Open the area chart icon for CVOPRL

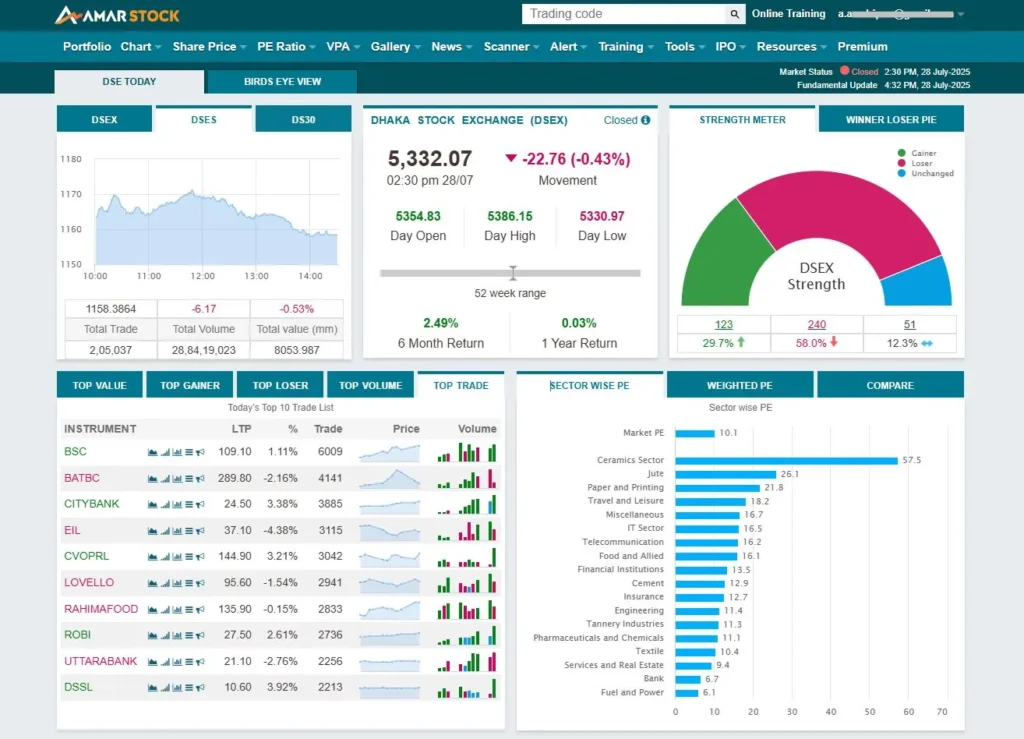(x=152, y=557)
